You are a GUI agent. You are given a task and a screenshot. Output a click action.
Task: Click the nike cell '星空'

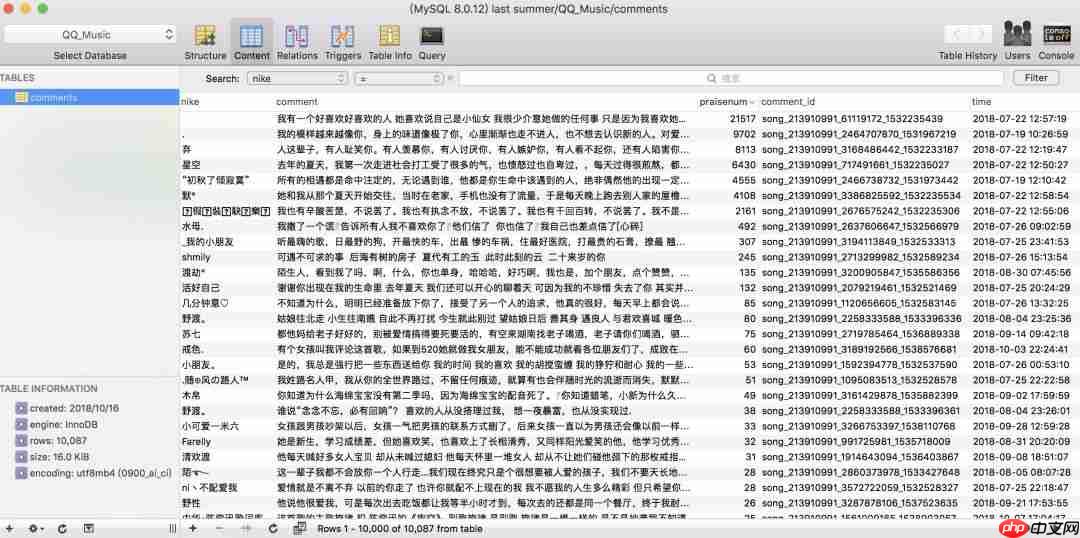(x=191, y=165)
